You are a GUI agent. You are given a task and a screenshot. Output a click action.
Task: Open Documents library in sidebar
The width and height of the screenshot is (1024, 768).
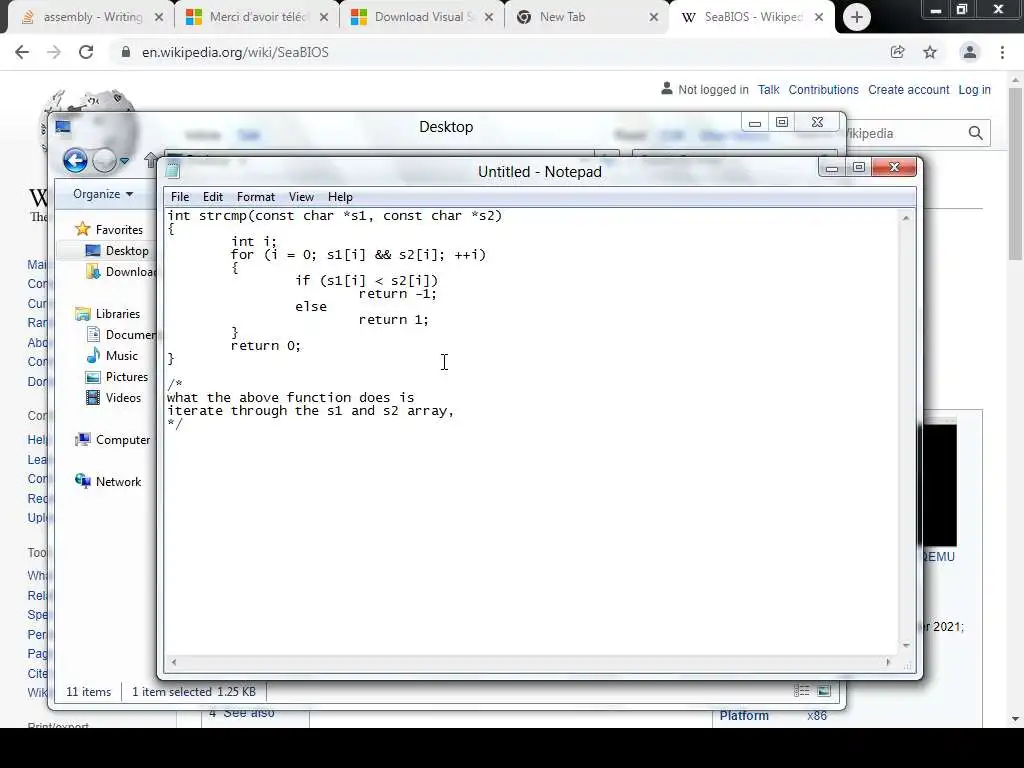(x=131, y=334)
